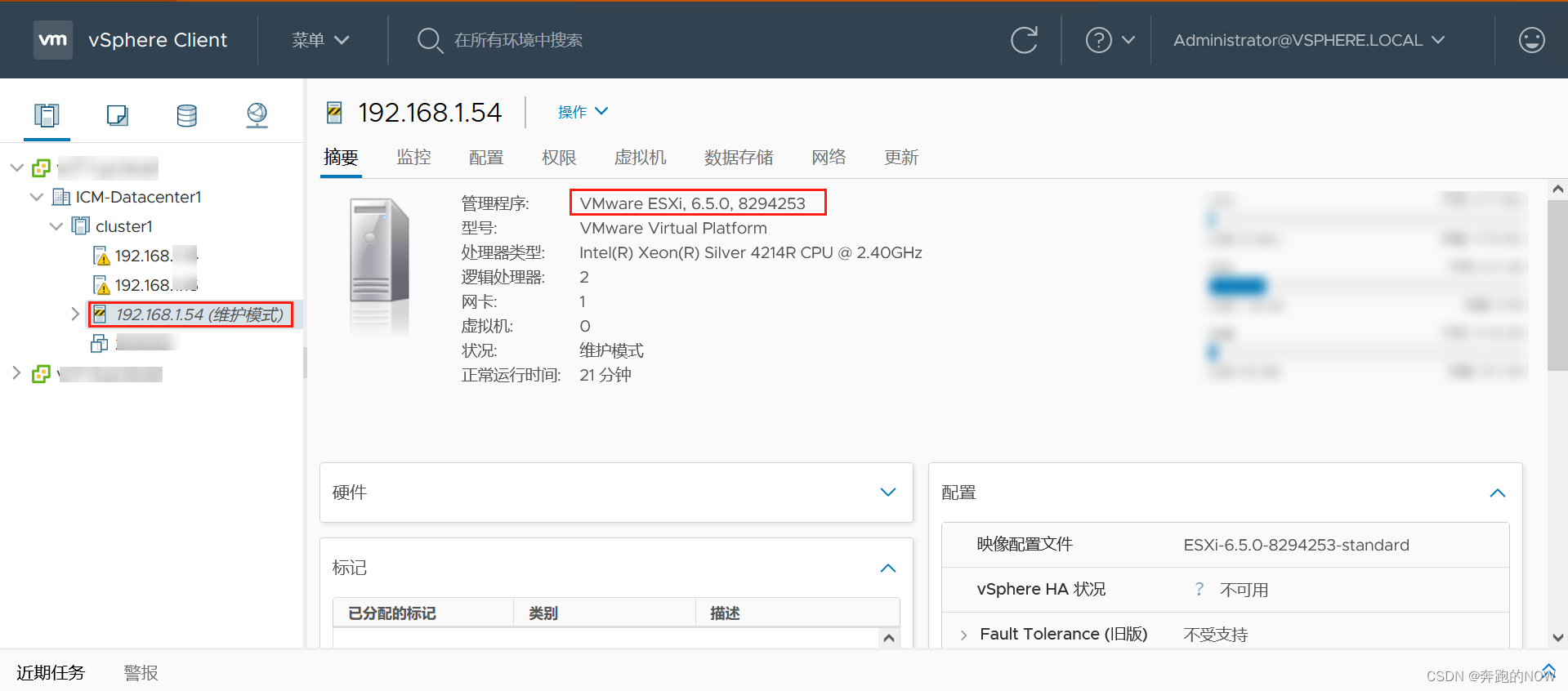1568x691 pixels.
Task: Select 192.168.1.54 (维护模式) host in tree
Action: [x=199, y=314]
